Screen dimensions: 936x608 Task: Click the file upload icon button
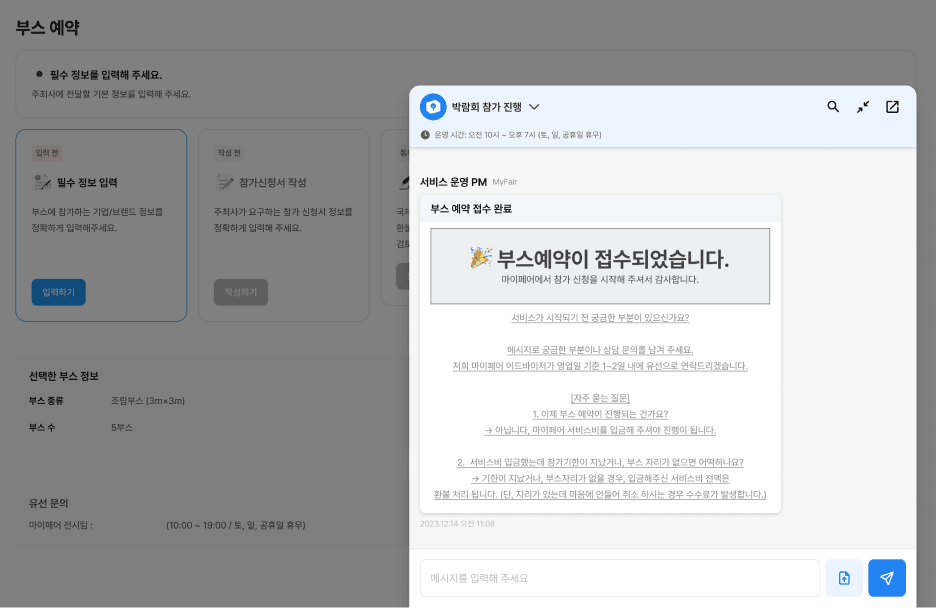(x=844, y=578)
